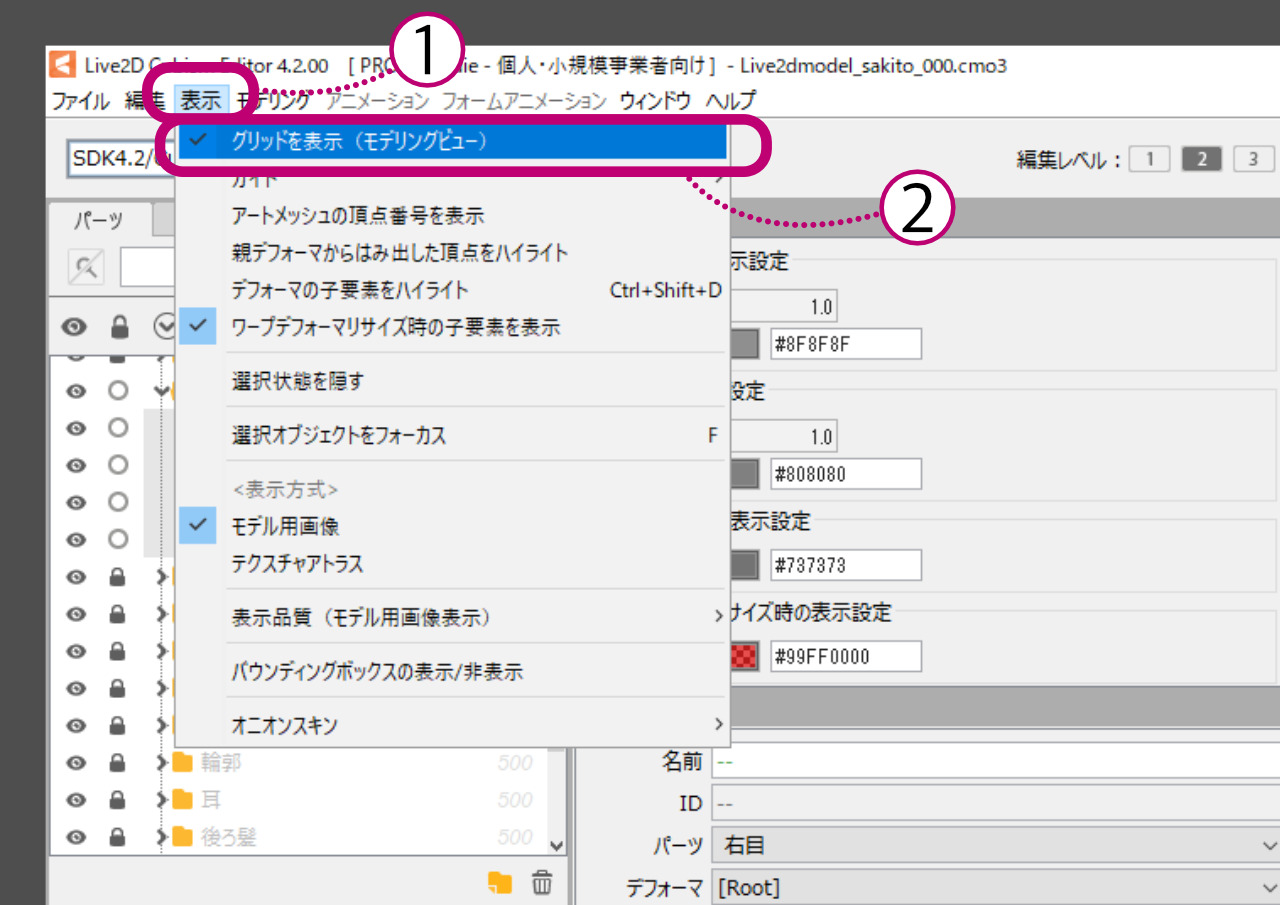Choose 選択状態を隠す
The height and width of the screenshot is (905, 1280).
452,381
